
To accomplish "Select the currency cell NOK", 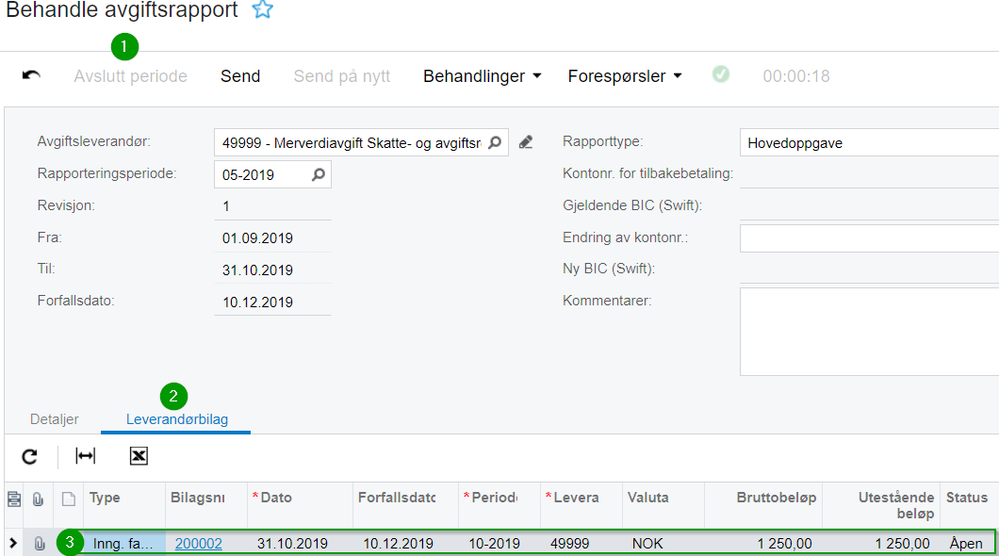I will (647, 543).
